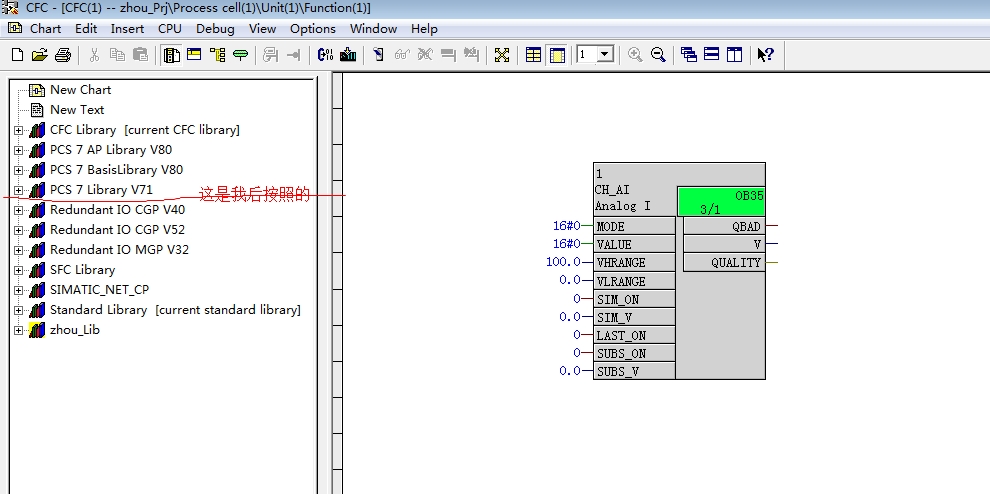The width and height of the screenshot is (990, 494).
Task: Toggle the sheet view icon
Action: point(557,55)
